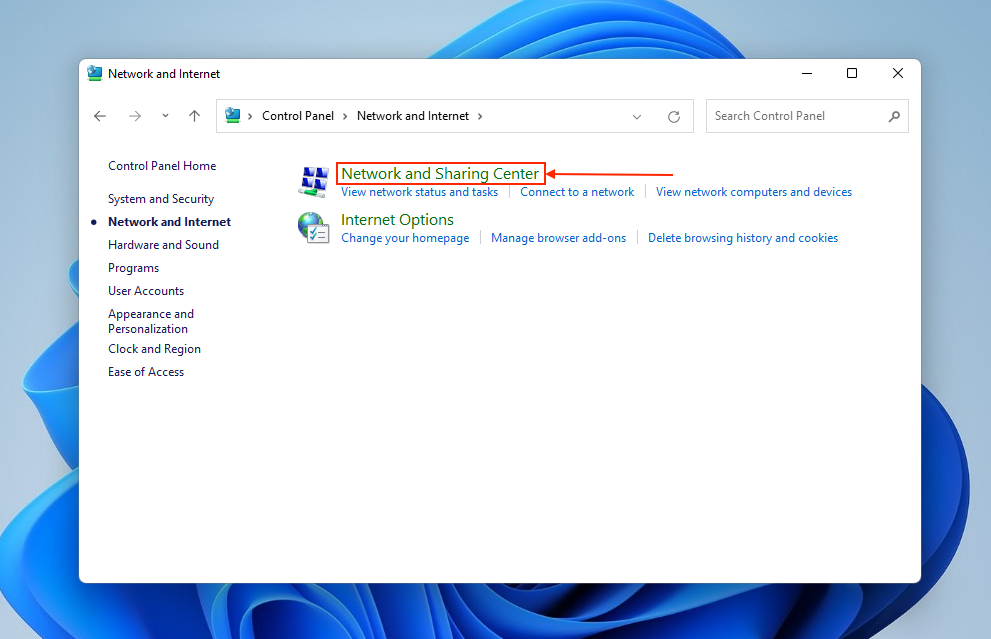Click the Back navigation arrow
This screenshot has height=639, width=991.
100,116
